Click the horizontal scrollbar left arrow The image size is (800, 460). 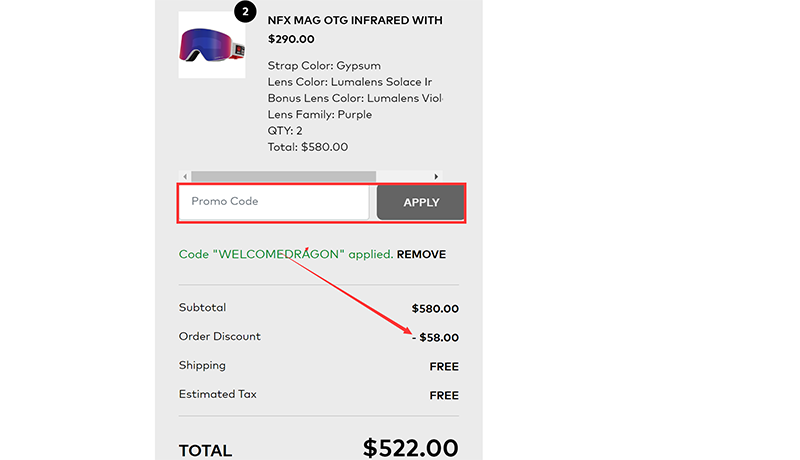[x=185, y=177]
